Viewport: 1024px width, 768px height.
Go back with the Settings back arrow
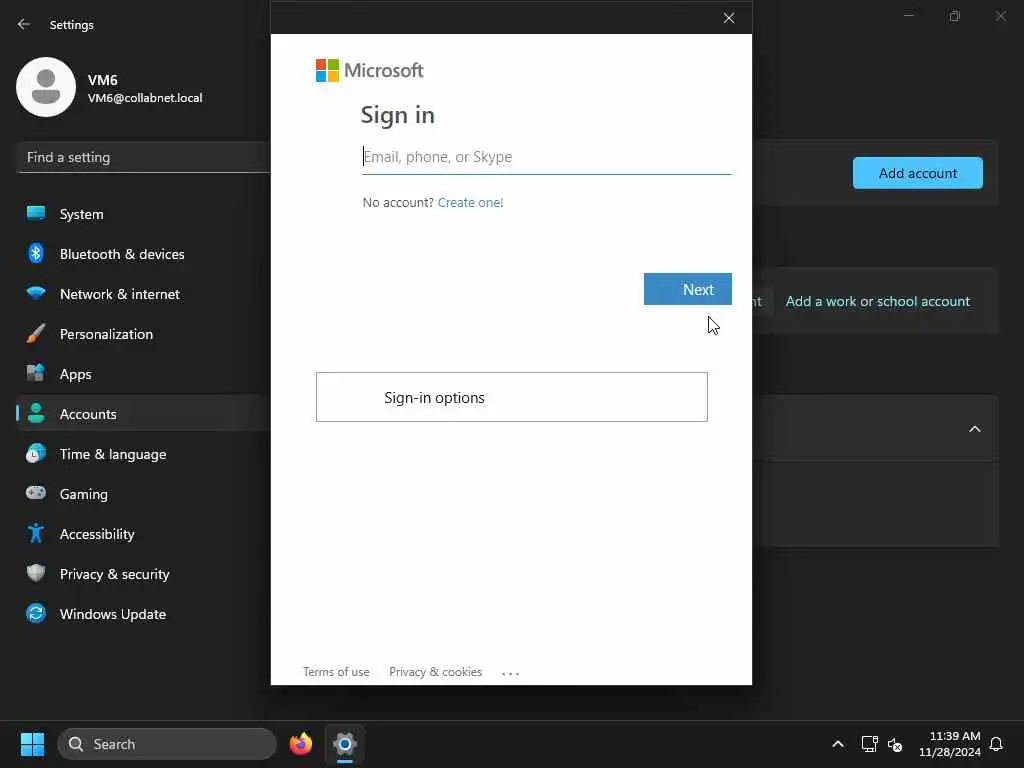click(24, 24)
